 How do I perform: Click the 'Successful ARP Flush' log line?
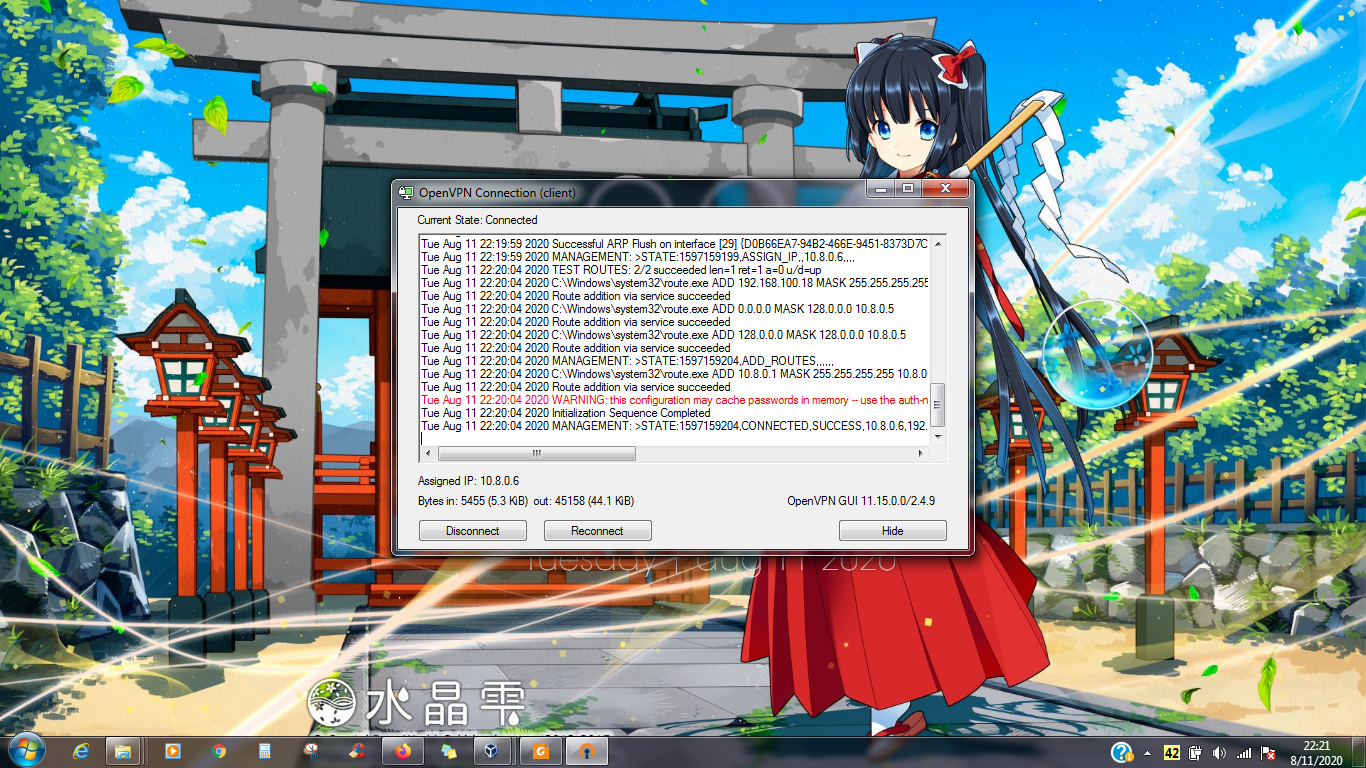[x=674, y=244]
